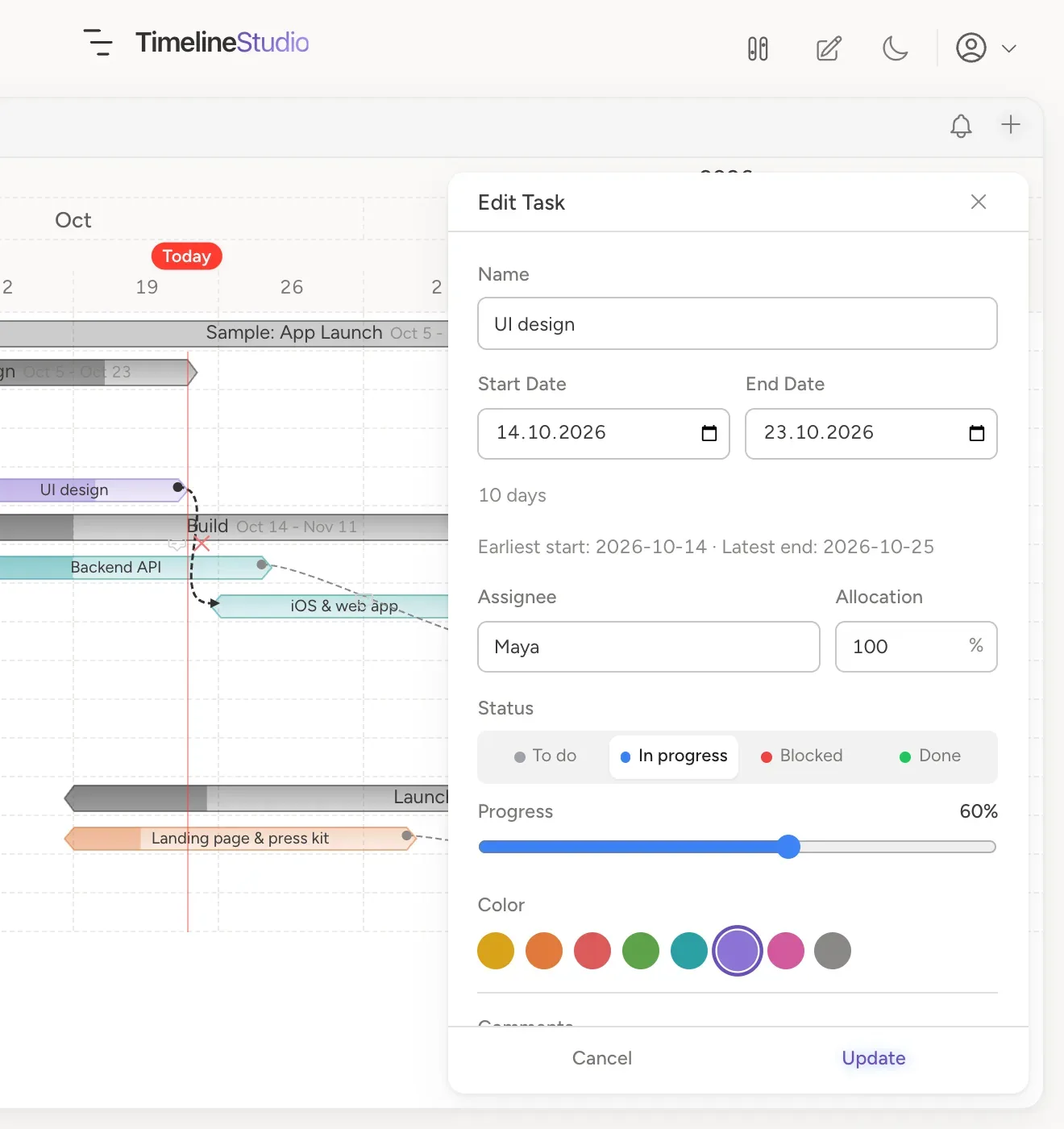Click the columns view icon in header
Image resolution: width=1064 pixels, height=1129 pixels.
click(x=758, y=48)
